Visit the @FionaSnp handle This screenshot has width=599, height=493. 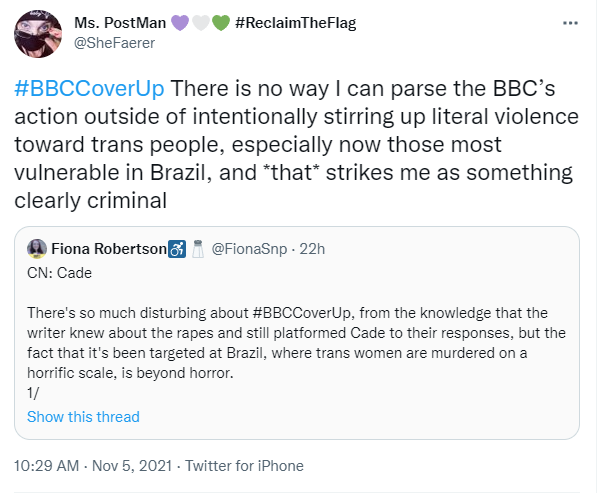tap(249, 249)
